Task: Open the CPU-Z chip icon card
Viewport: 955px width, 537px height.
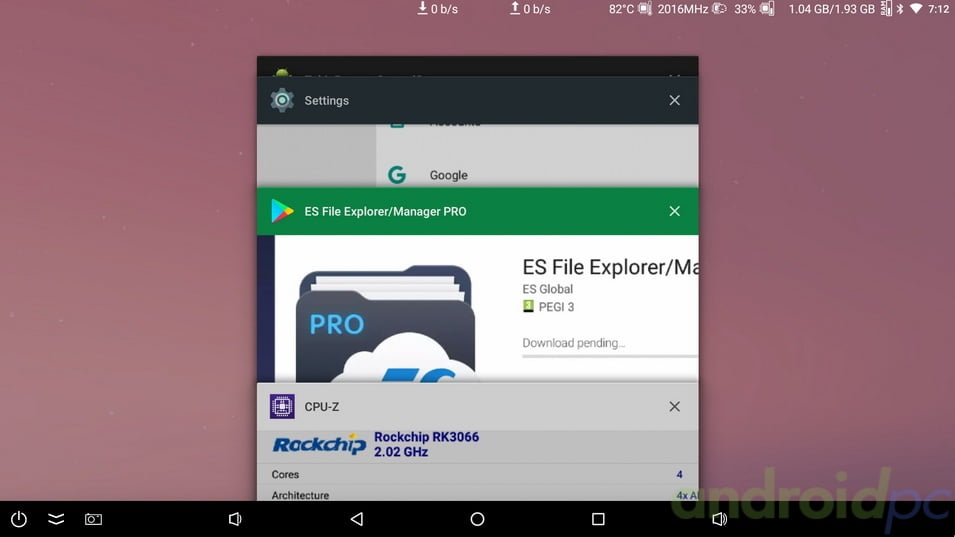Action: (x=282, y=407)
